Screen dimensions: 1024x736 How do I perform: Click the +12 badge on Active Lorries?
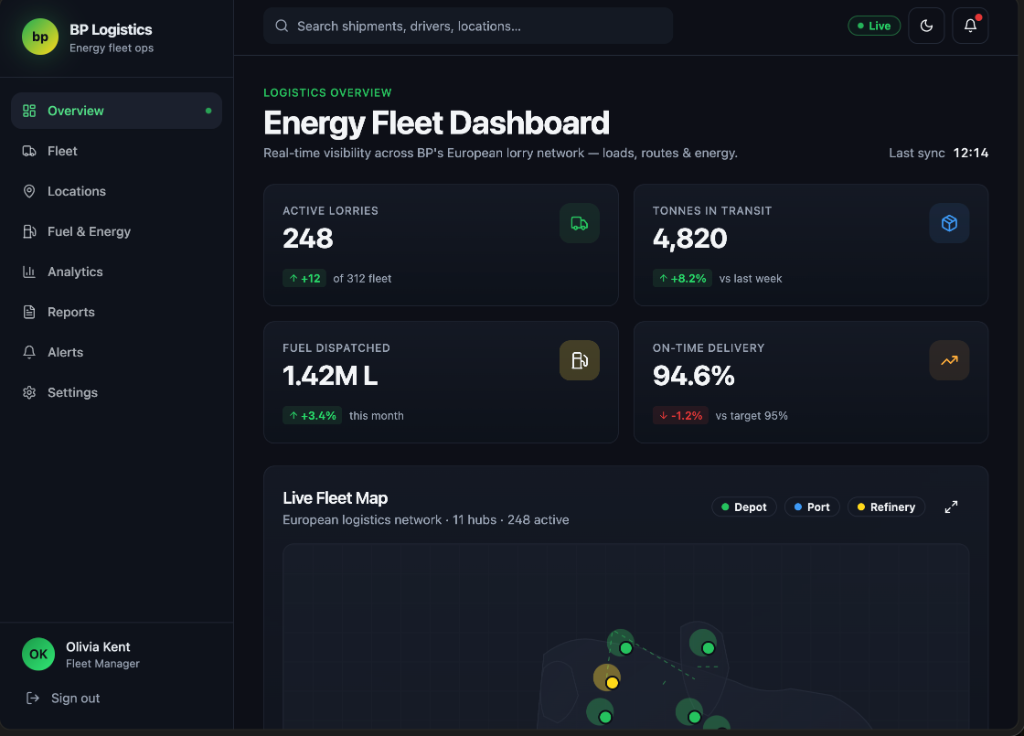(304, 278)
